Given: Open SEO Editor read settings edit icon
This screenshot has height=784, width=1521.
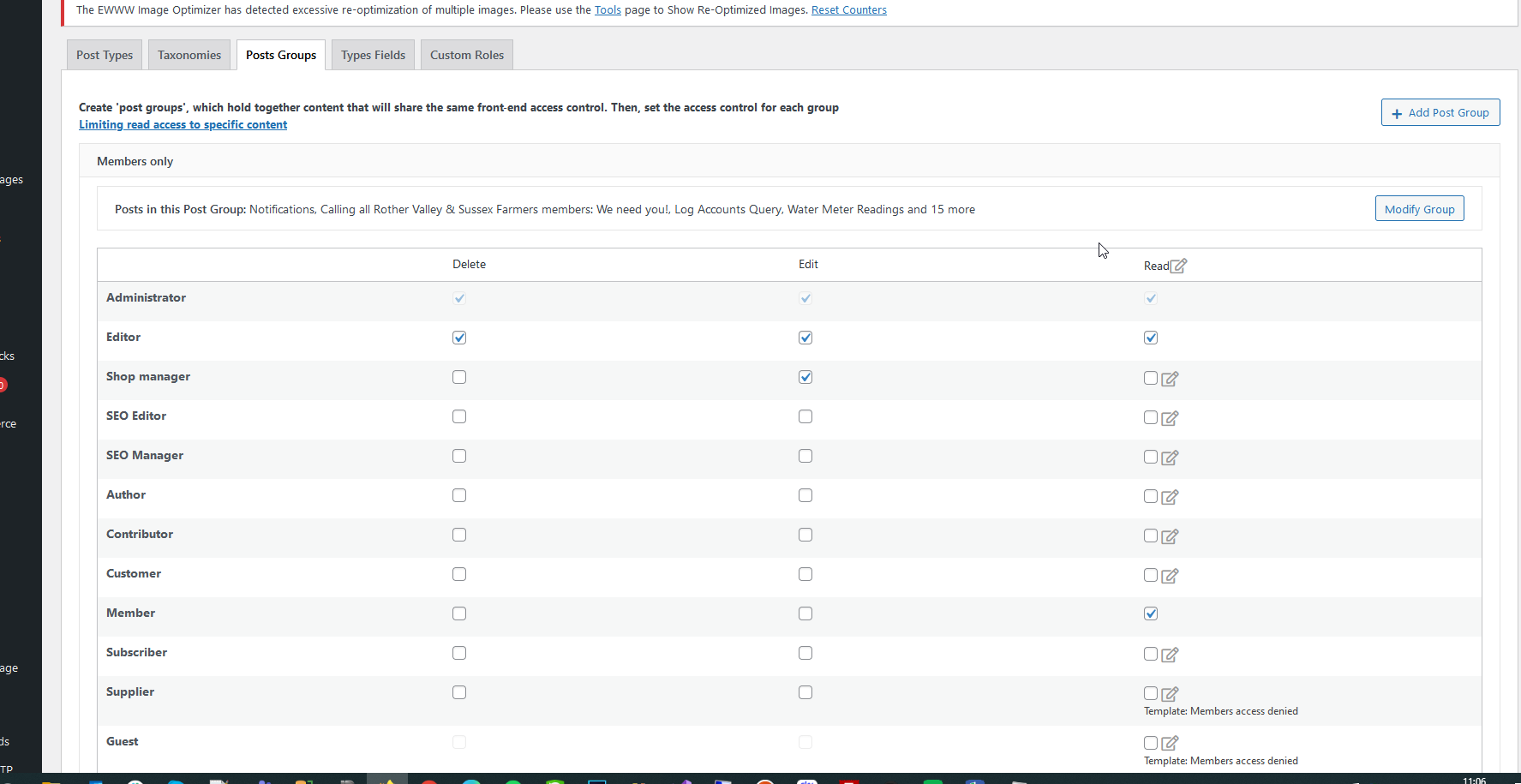Looking at the screenshot, I should pyautogui.click(x=1170, y=418).
